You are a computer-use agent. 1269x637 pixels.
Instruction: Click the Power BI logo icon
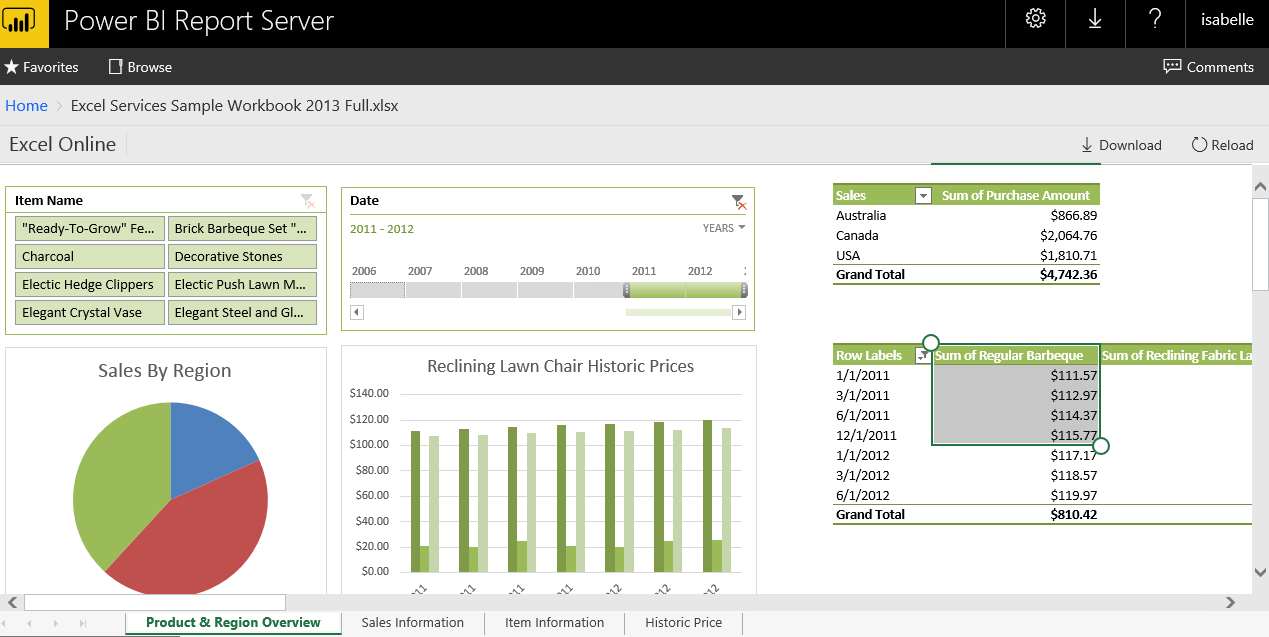24,23
